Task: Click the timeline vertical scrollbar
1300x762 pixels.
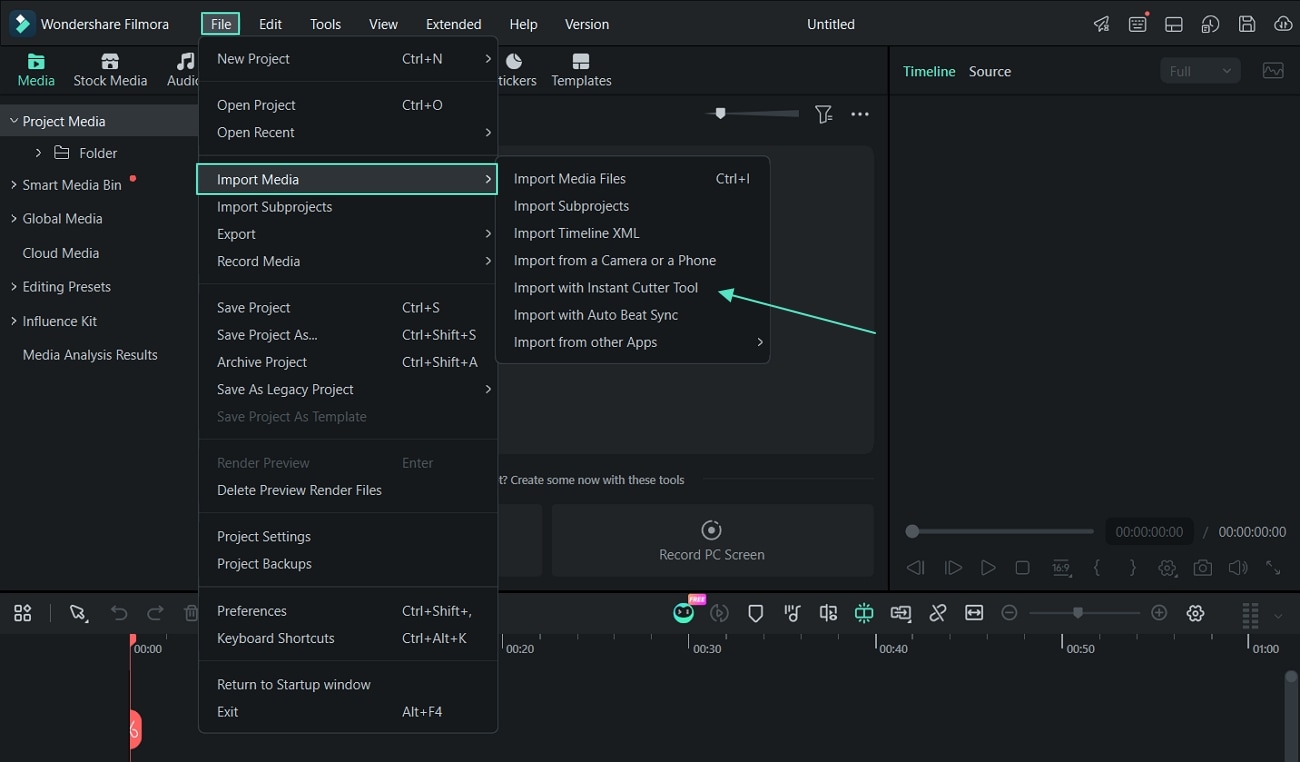Action: [1291, 715]
